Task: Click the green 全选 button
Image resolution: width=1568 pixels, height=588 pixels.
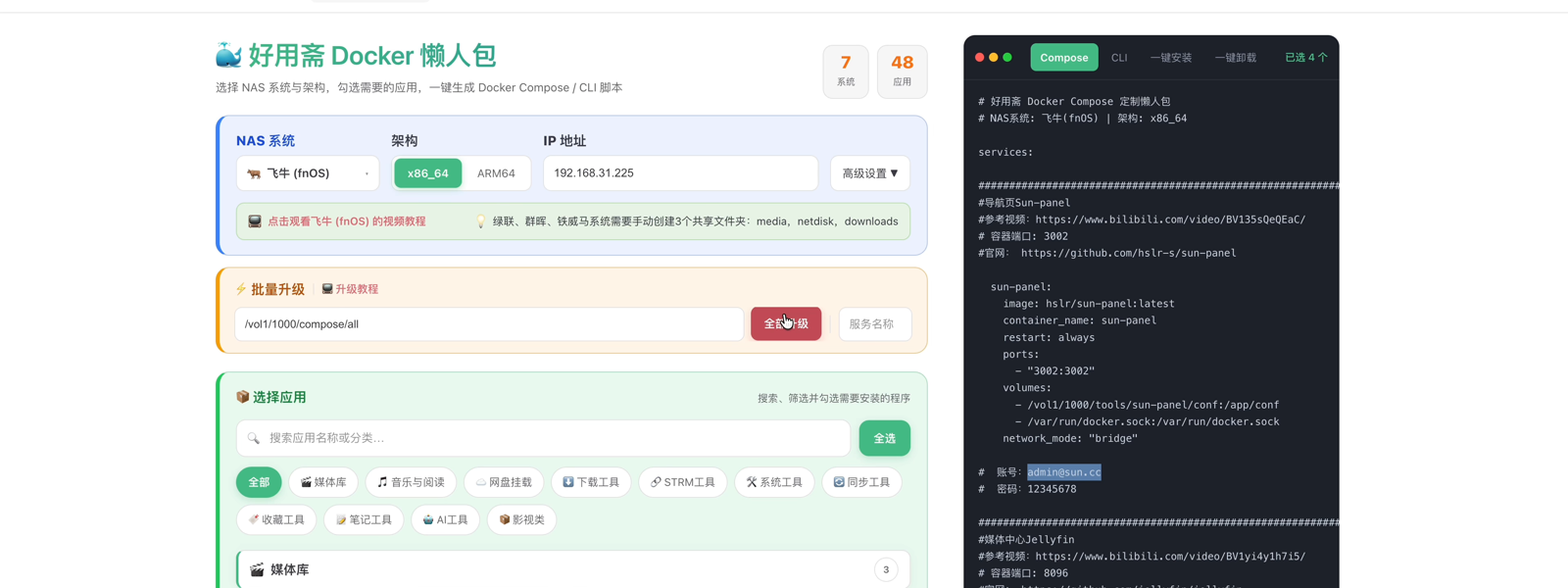Action: pos(885,438)
